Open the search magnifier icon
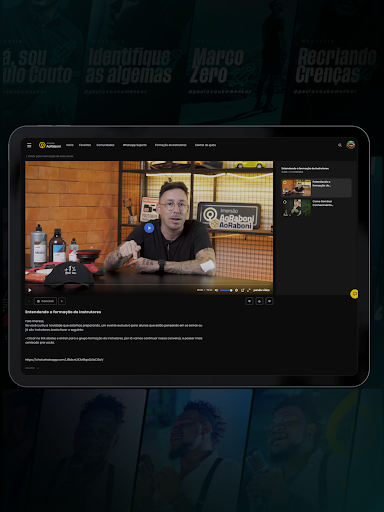Viewport: 384px width, 512px height. [x=340, y=145]
